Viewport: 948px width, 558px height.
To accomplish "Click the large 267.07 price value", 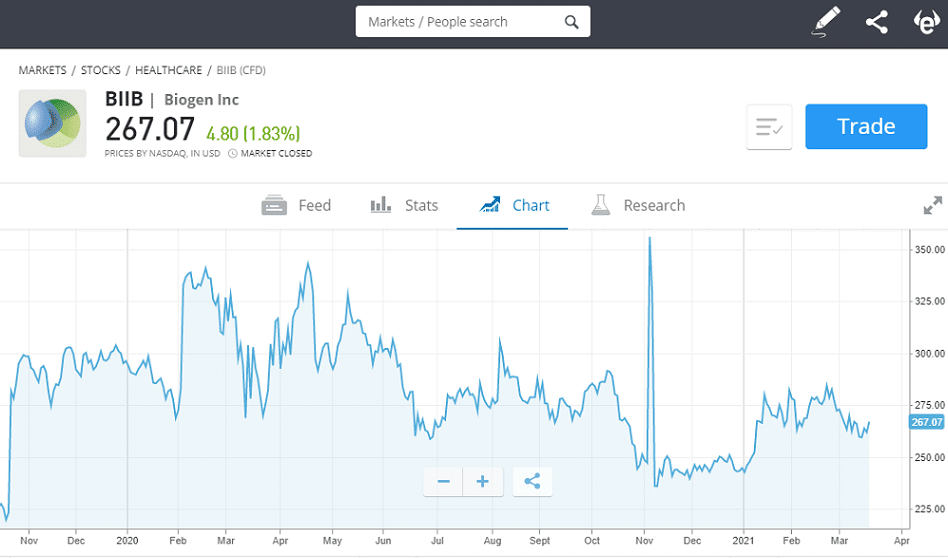I will click(150, 129).
